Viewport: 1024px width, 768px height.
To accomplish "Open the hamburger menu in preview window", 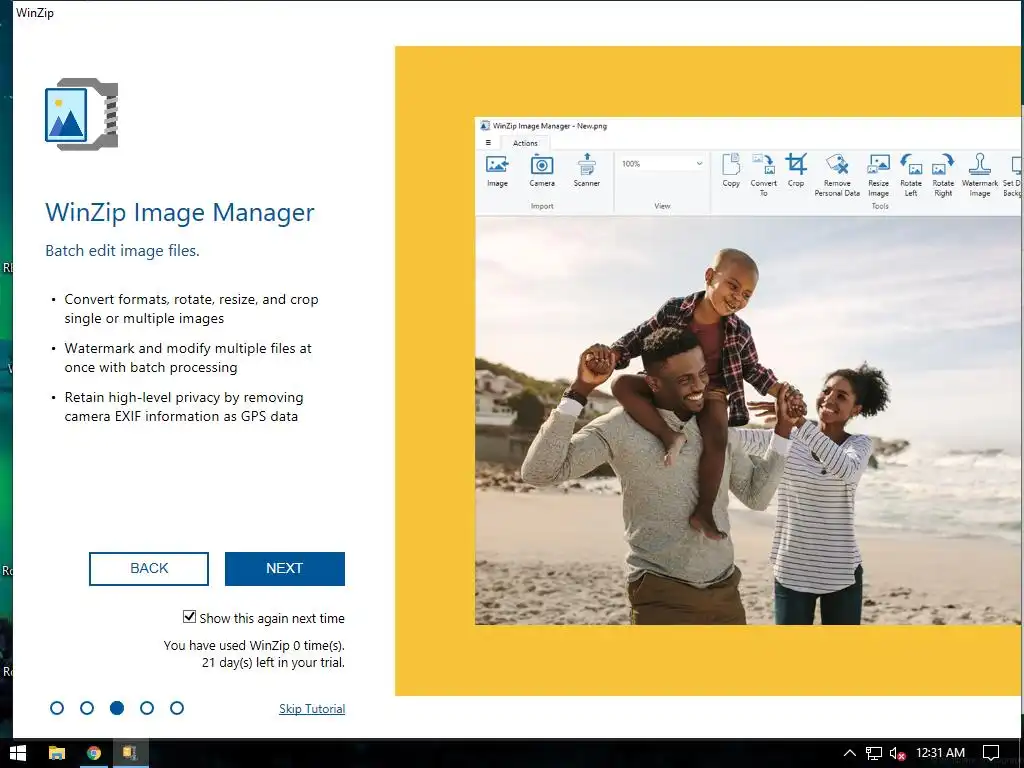I will tap(488, 142).
